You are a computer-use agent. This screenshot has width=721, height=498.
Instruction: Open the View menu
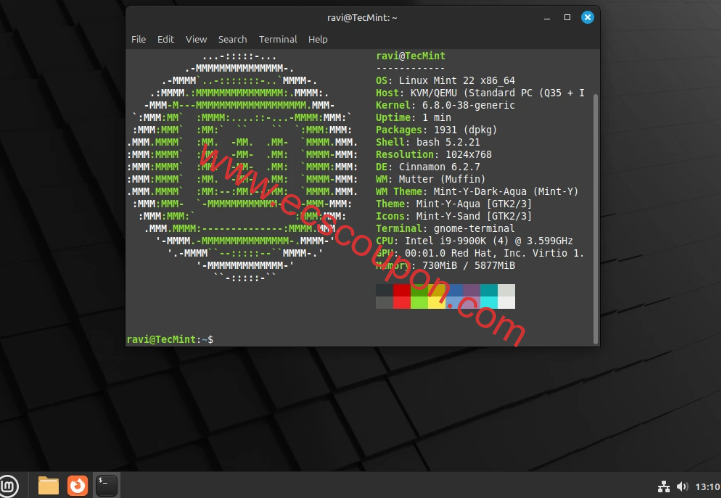click(x=196, y=40)
